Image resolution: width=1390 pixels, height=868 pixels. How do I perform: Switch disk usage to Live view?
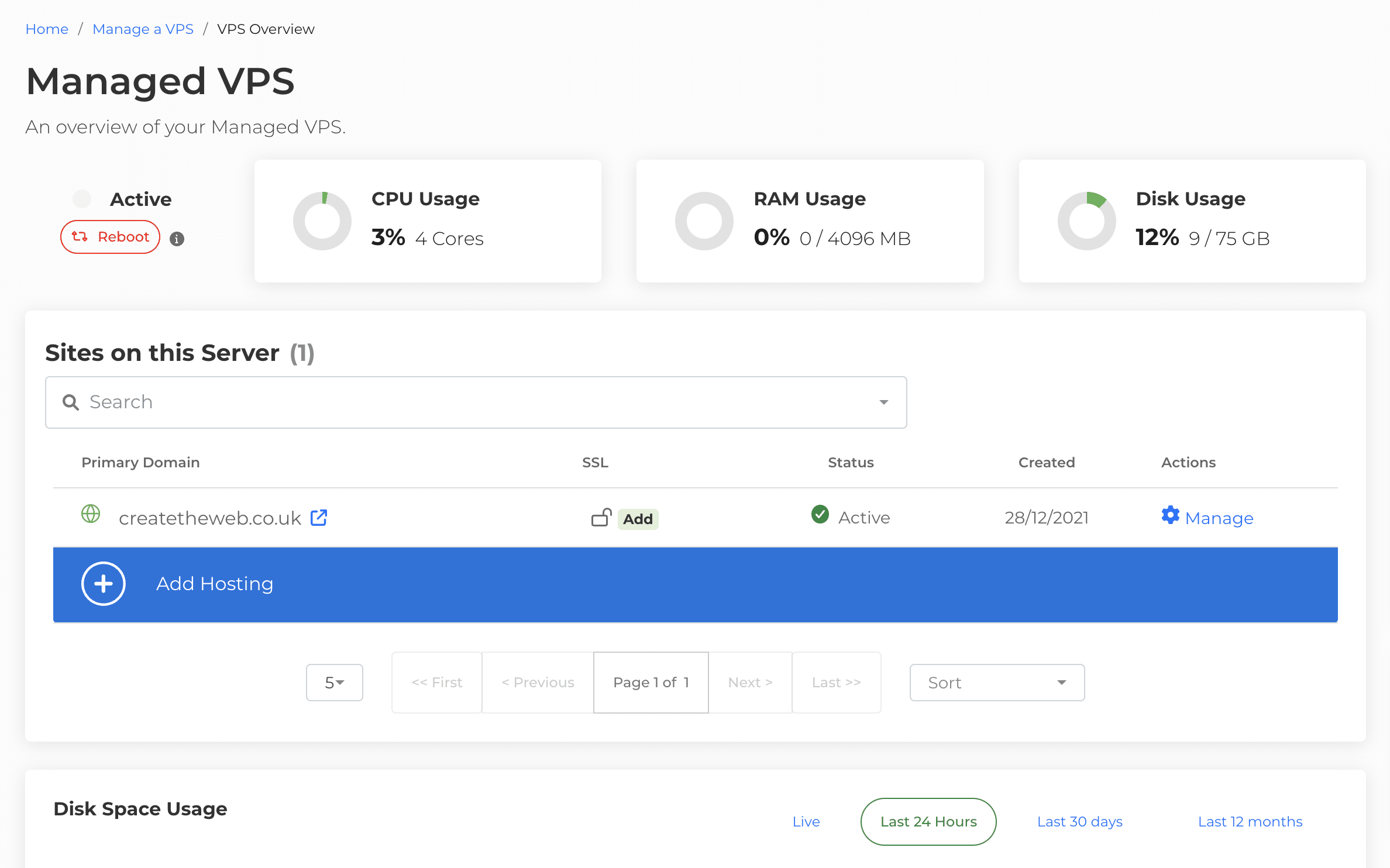pos(806,822)
